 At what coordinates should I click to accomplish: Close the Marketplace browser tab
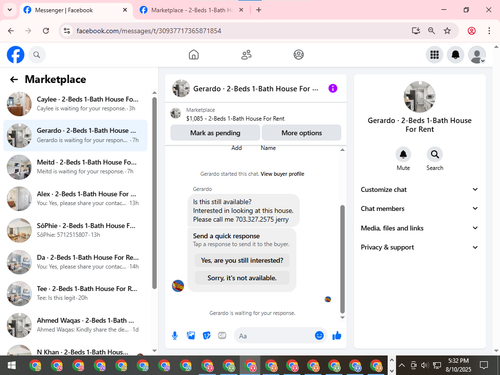pos(241,10)
